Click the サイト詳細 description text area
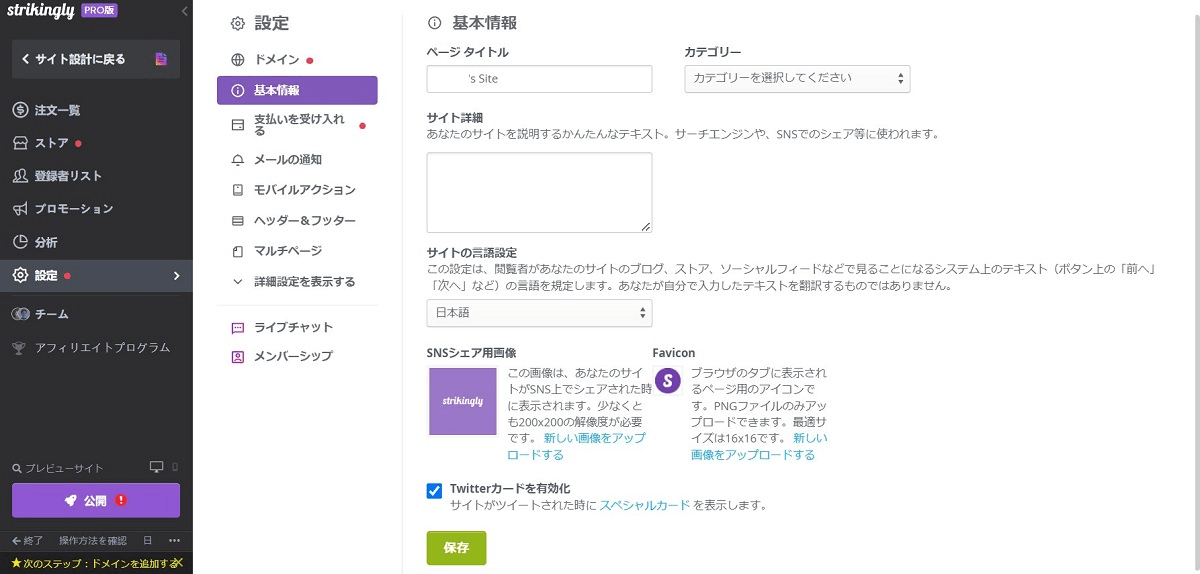The height and width of the screenshot is (574, 1200). pos(539,193)
